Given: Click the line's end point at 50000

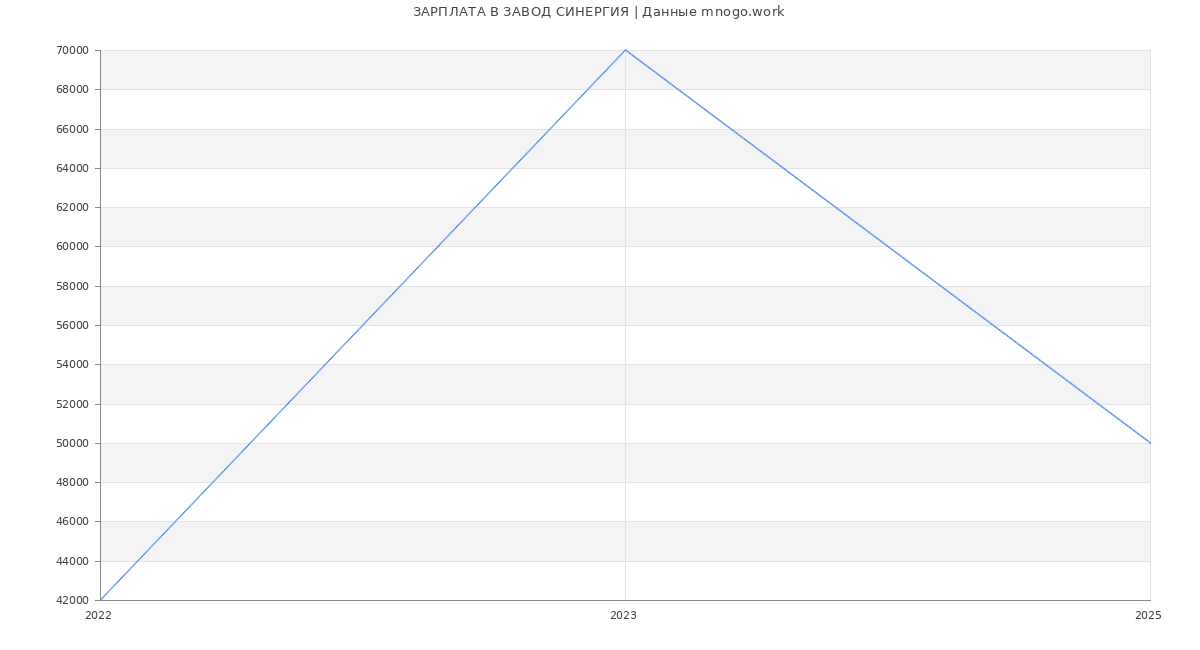Looking at the screenshot, I should point(1150,443).
